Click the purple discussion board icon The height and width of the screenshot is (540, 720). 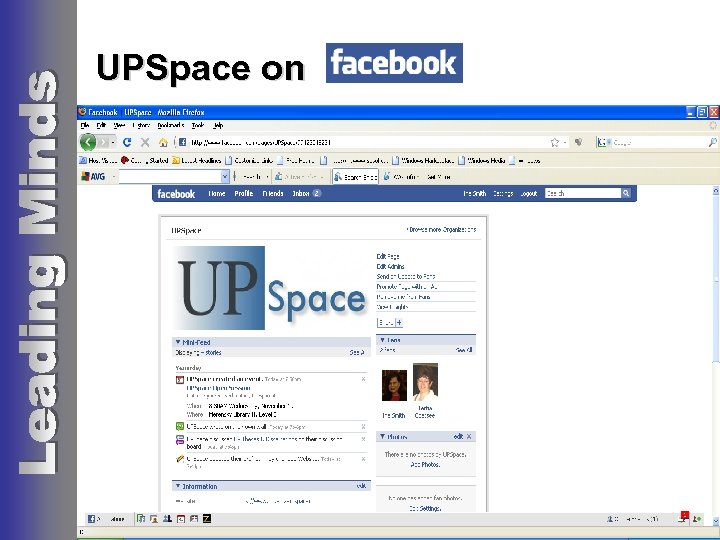(180, 440)
